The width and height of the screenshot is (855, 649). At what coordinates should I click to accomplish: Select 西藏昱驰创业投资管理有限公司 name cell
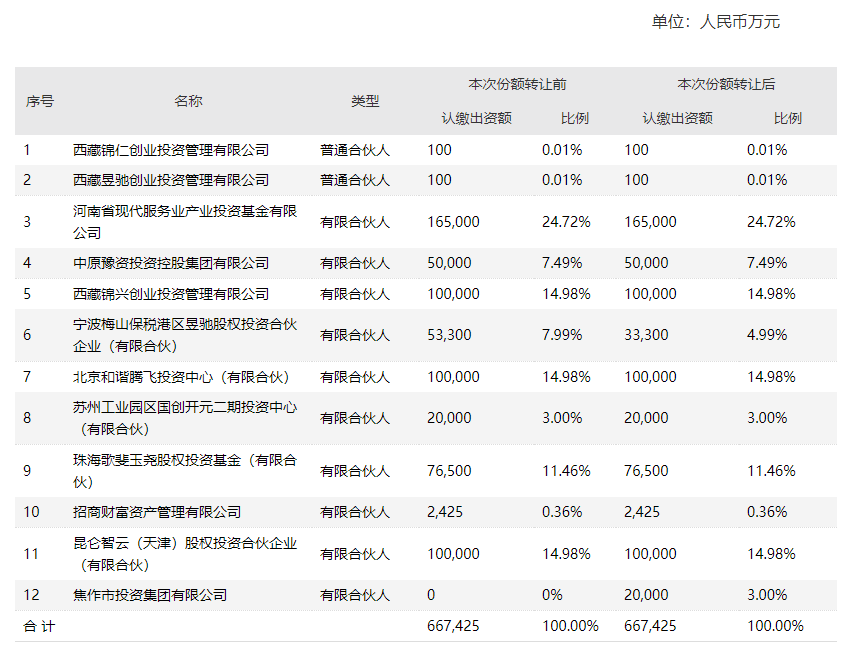tap(171, 180)
